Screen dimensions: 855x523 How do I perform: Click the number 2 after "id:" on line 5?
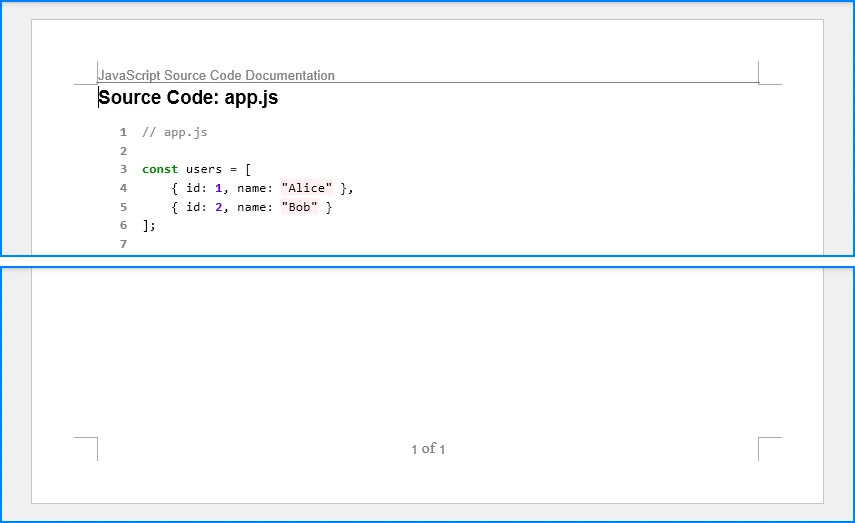(219, 207)
